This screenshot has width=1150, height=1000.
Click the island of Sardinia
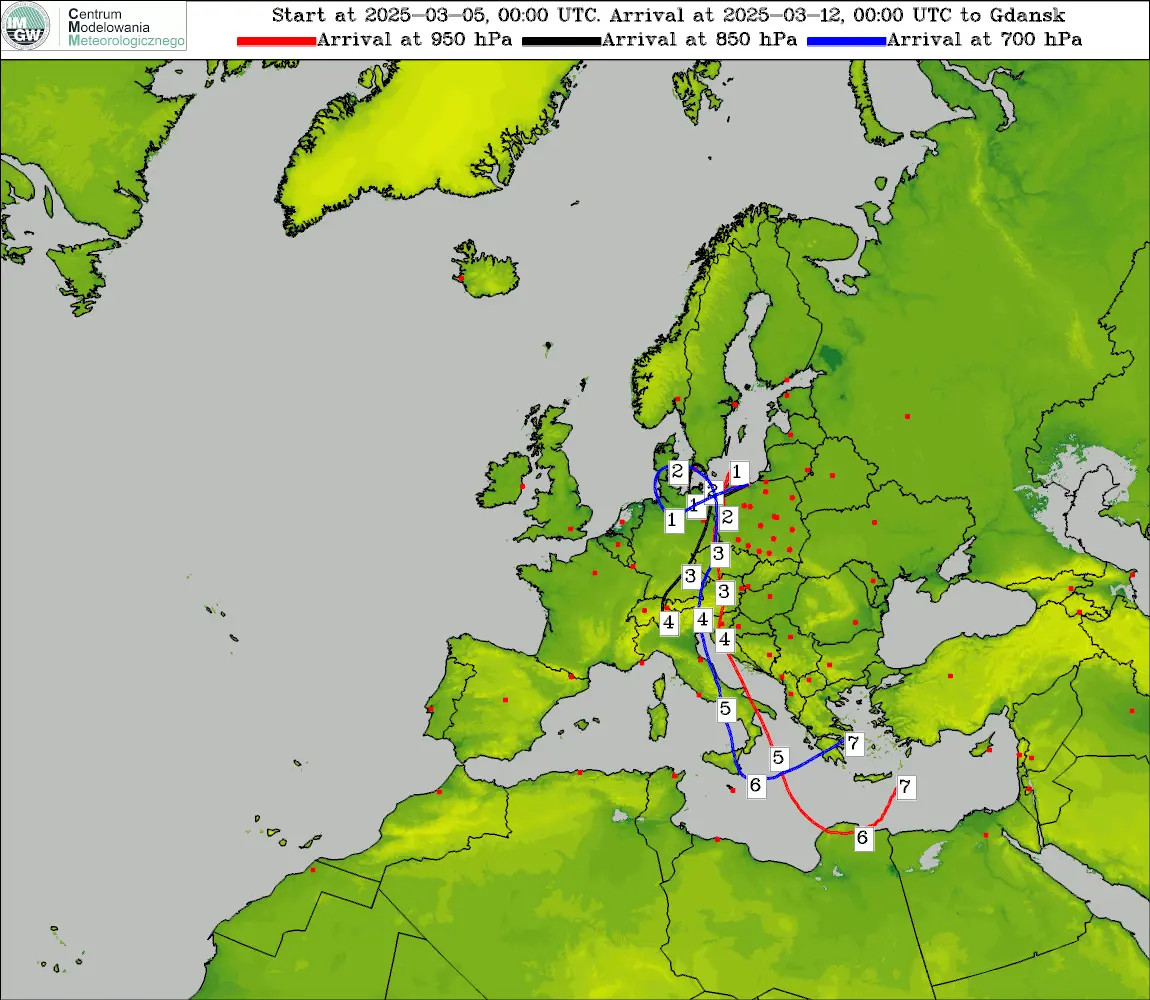click(x=657, y=720)
